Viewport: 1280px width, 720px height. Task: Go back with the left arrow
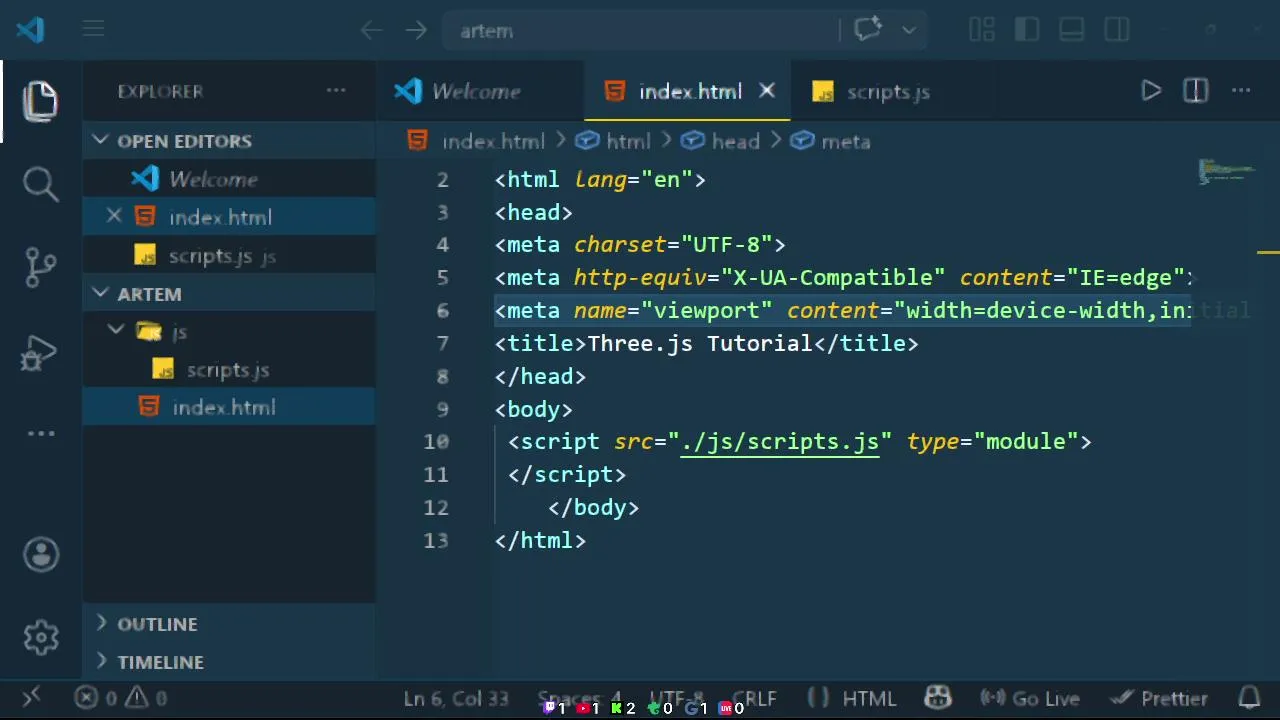tap(371, 31)
